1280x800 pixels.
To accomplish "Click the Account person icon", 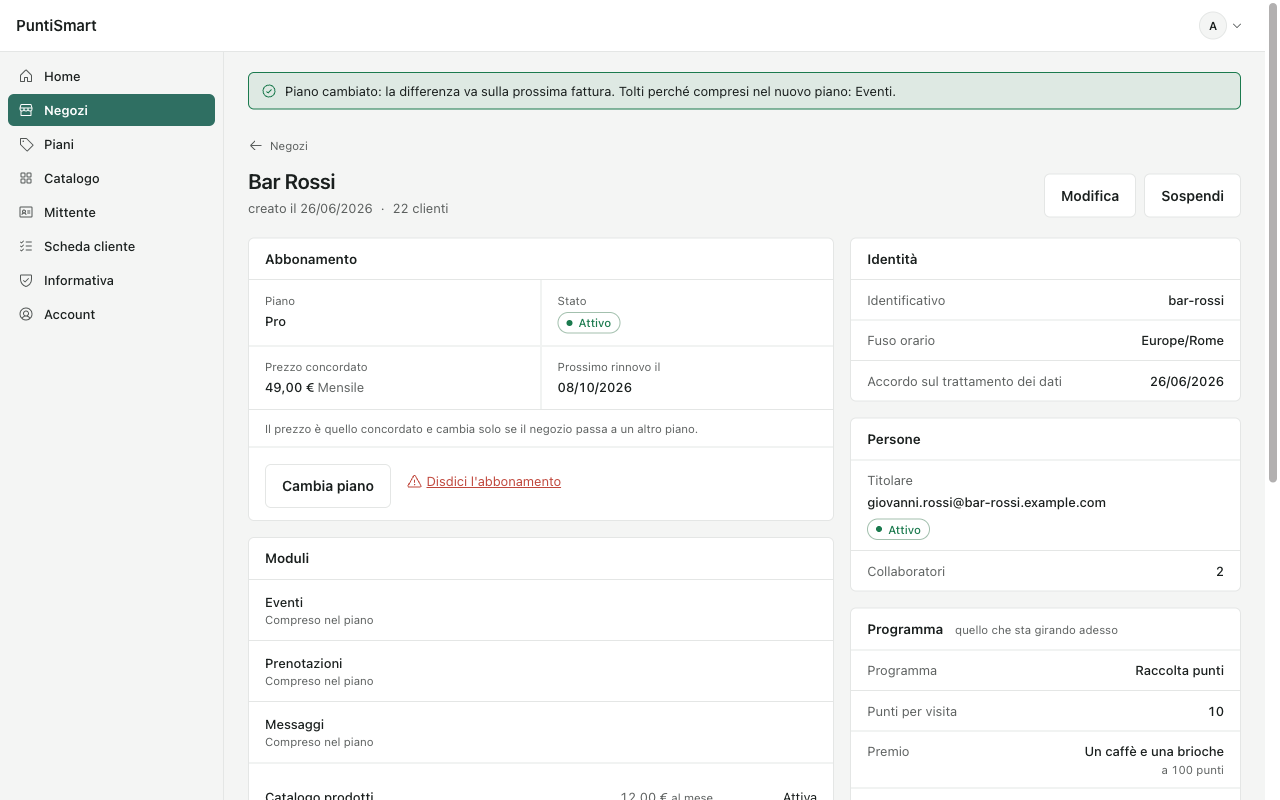I will click(x=26, y=314).
